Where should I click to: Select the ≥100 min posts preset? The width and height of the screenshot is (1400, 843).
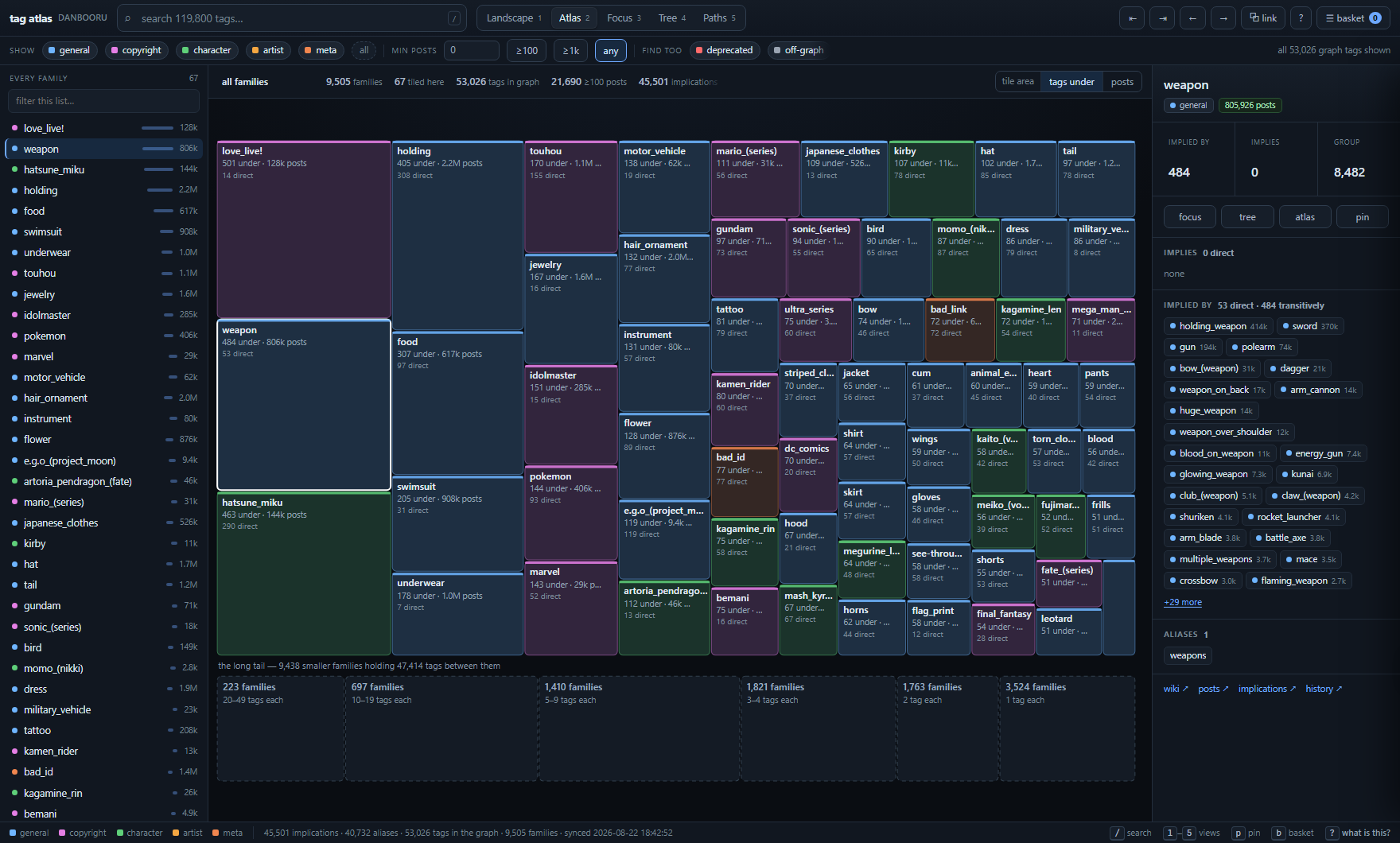tap(527, 50)
